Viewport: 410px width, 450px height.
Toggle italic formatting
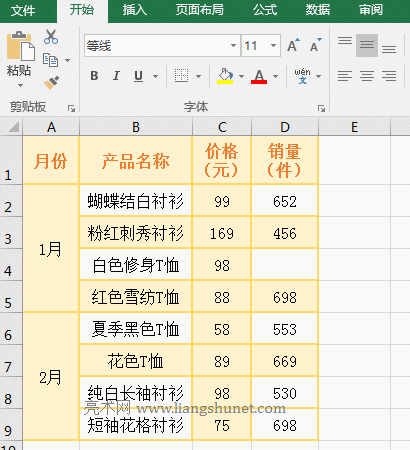click(116, 76)
